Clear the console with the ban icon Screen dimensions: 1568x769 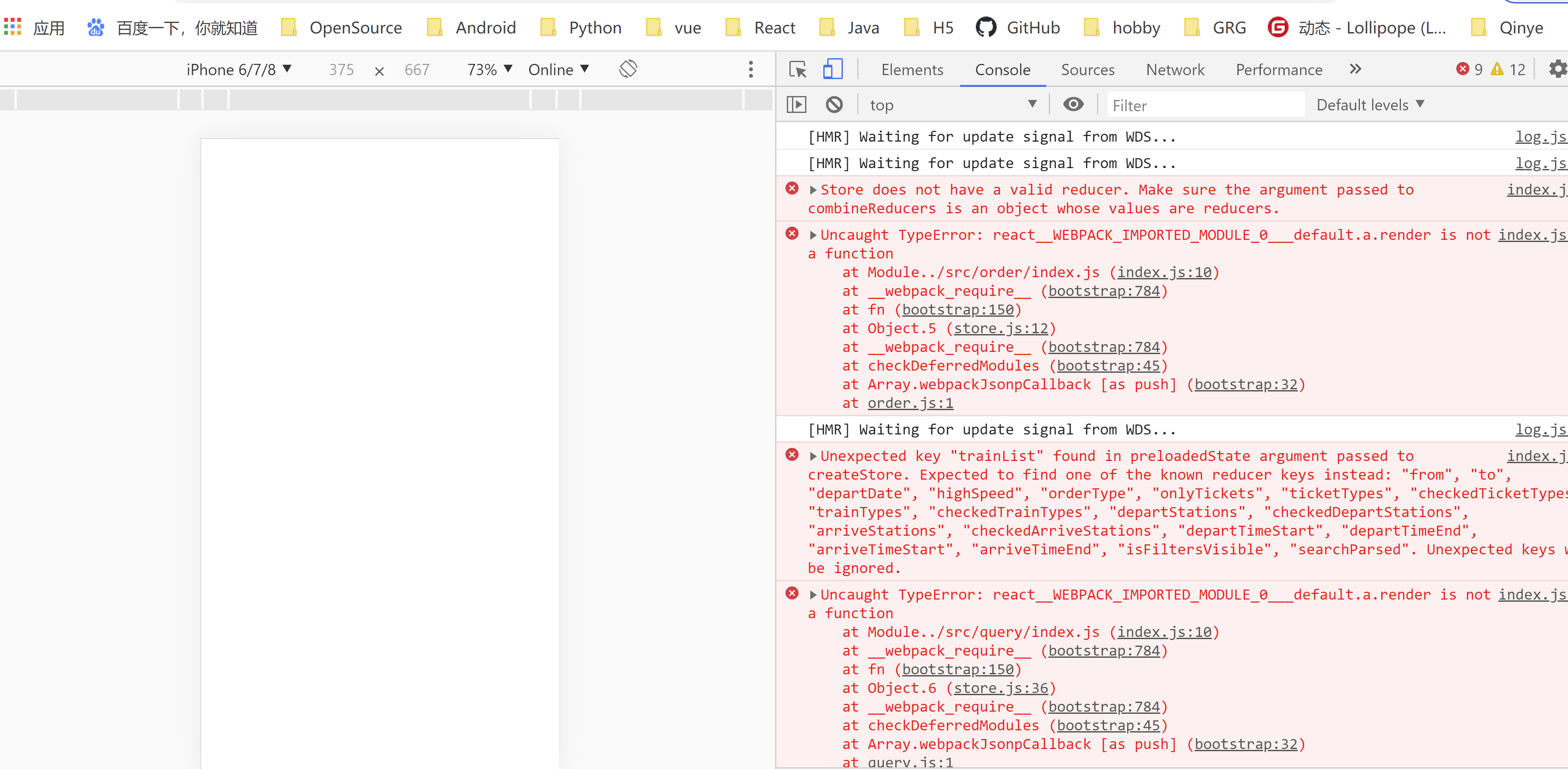point(834,105)
